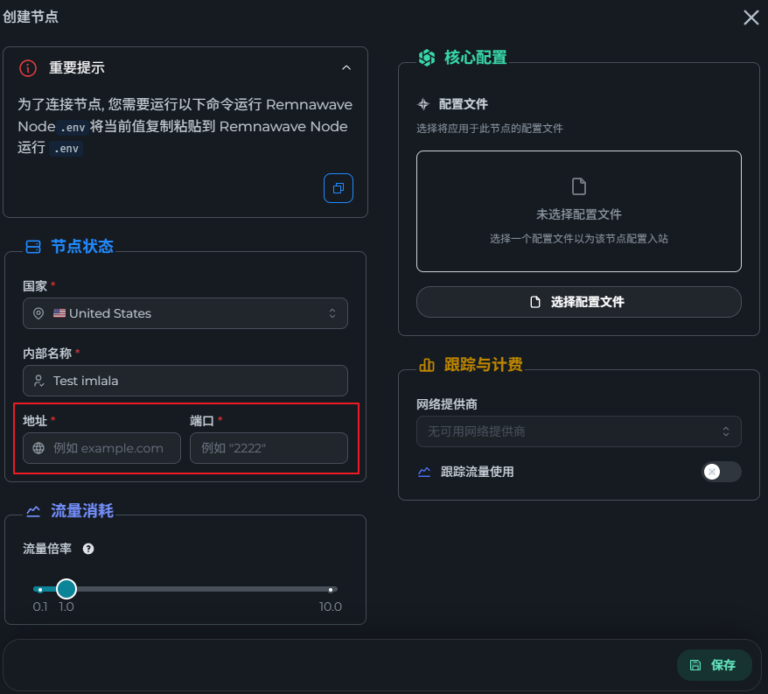
Task: Click the document icon in empty config area
Action: click(x=578, y=187)
